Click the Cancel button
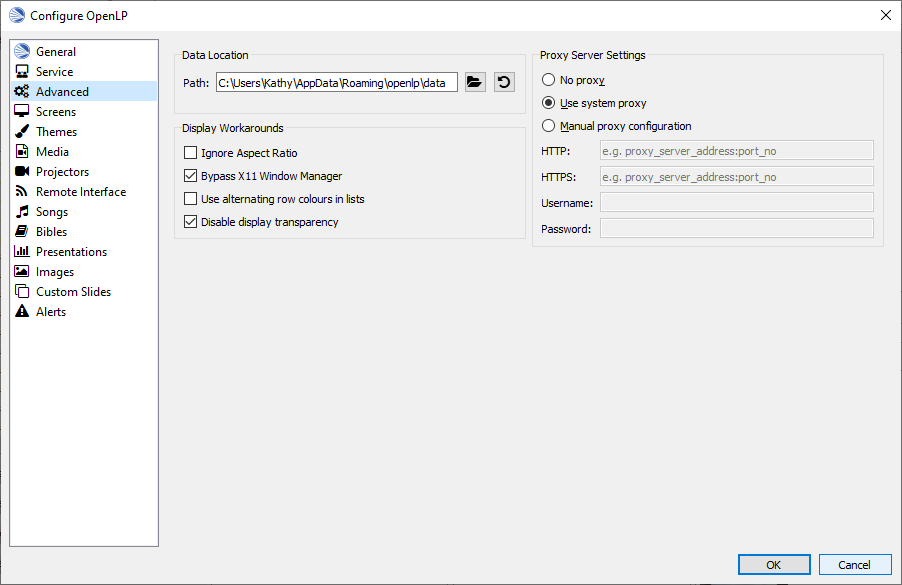The height and width of the screenshot is (585, 902). click(855, 564)
